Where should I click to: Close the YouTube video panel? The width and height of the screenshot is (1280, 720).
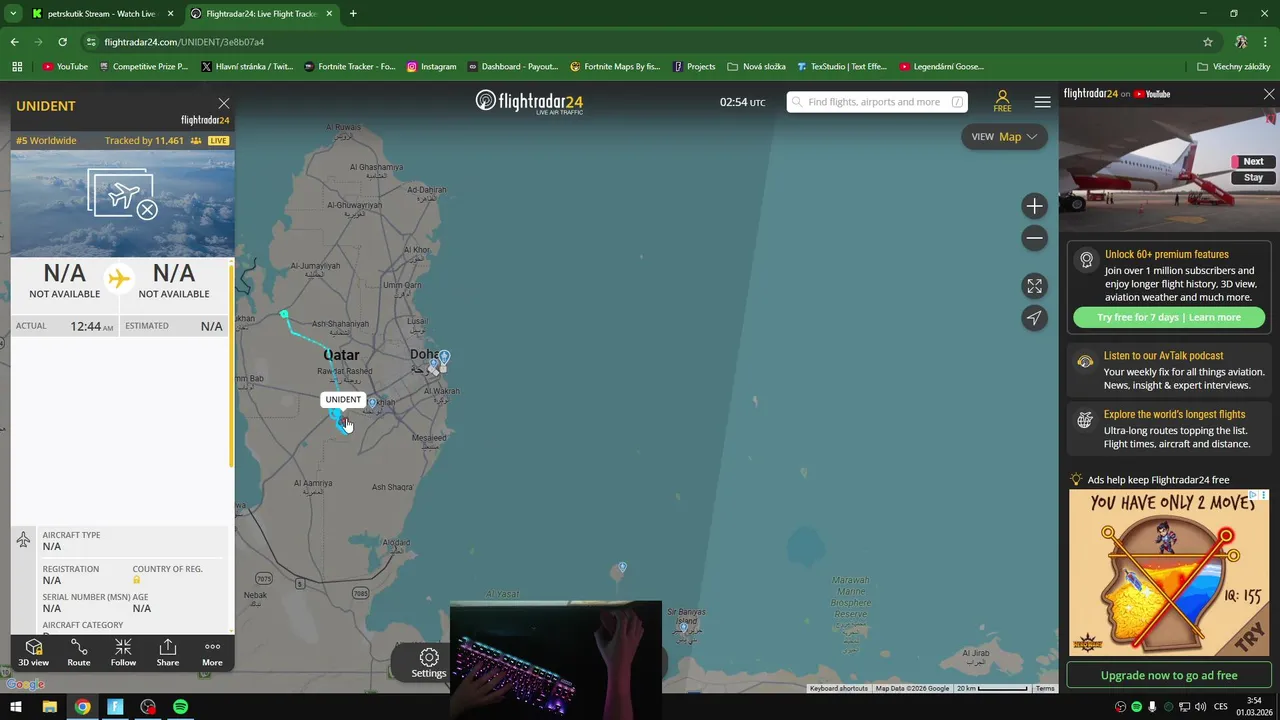1269,94
